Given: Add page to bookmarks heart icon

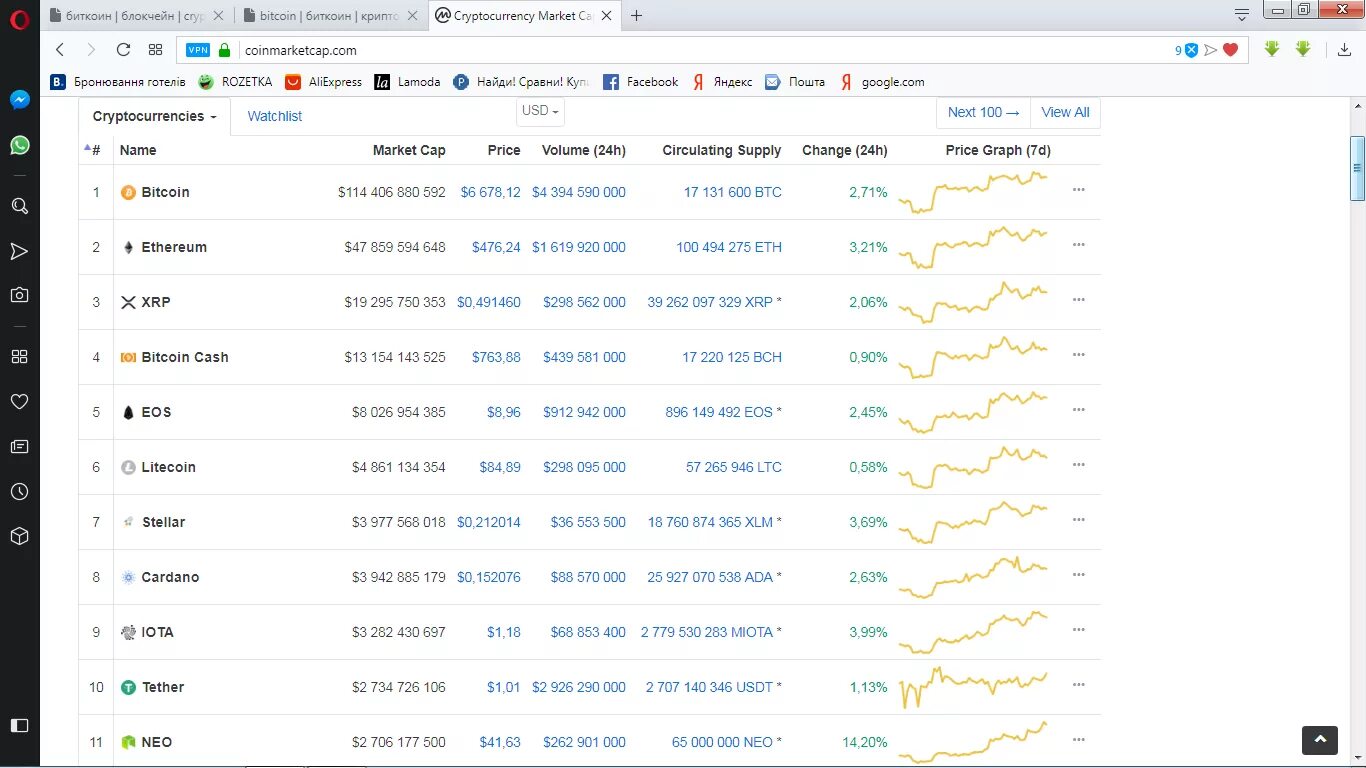Looking at the screenshot, I should [1231, 50].
